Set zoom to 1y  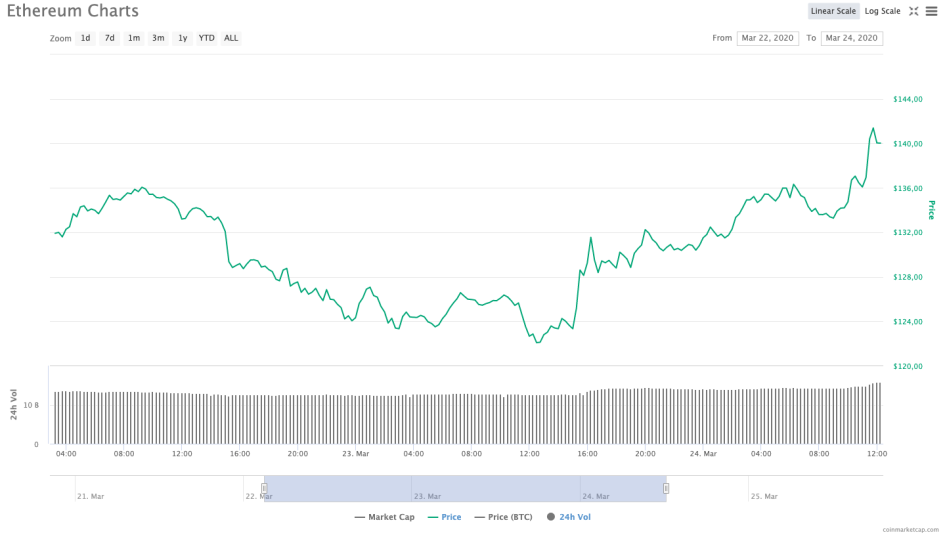tap(182, 38)
